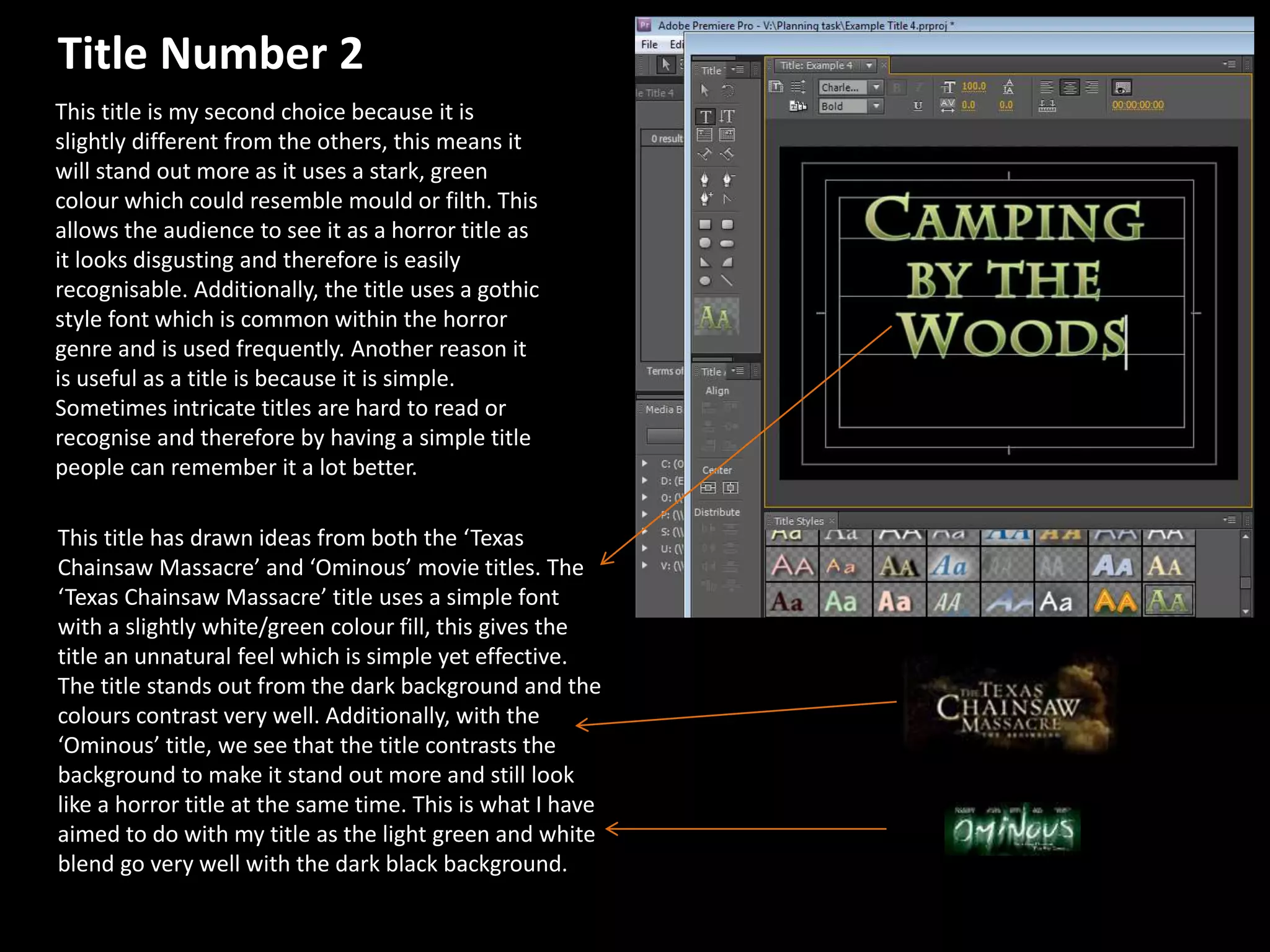Select the Line tool
This screenshot has width=1270, height=952.
[727, 281]
